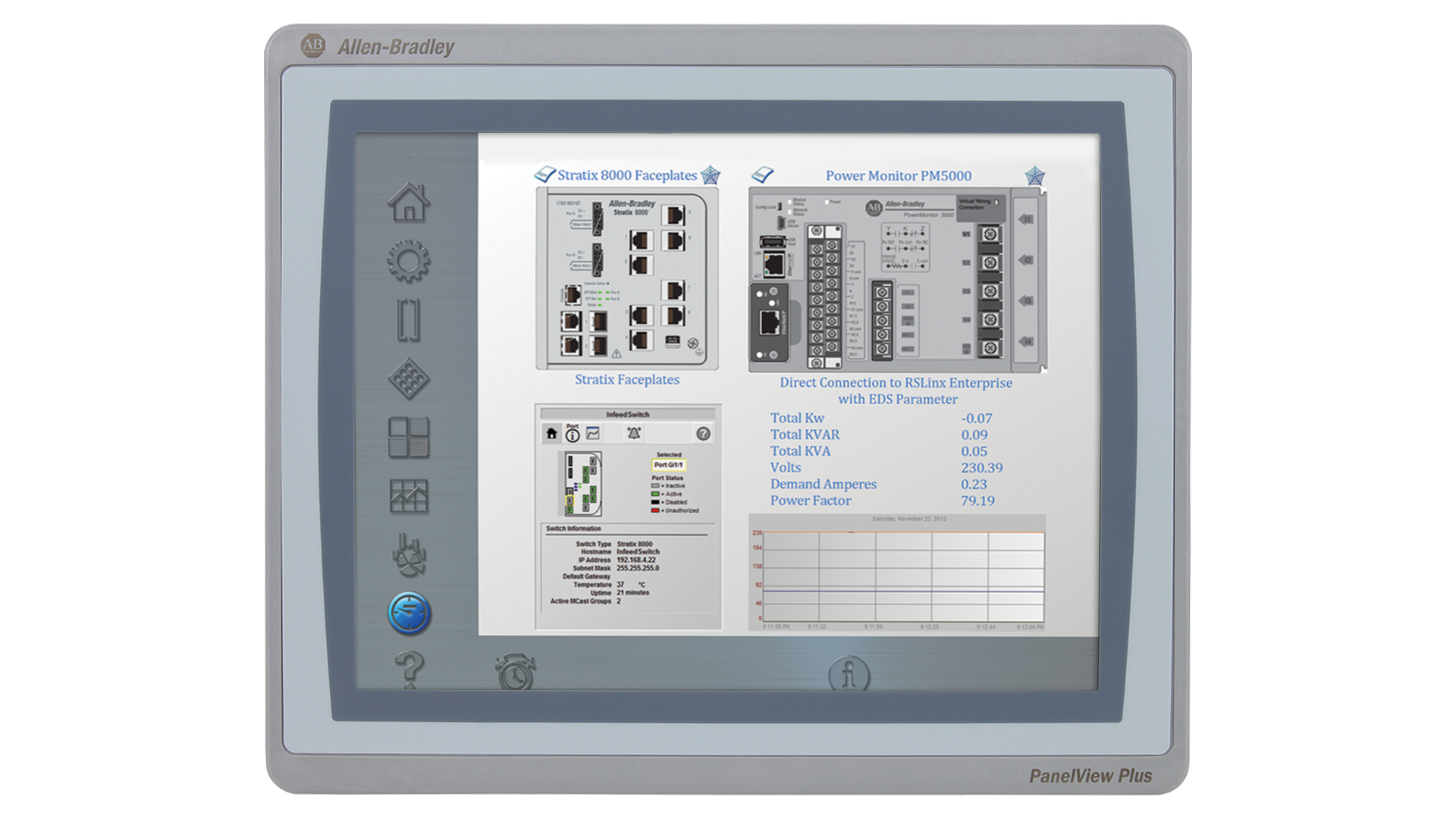Viewport: 1456px width, 819px height.
Task: Open the selected Port Gi1/1 field
Action: 670,463
